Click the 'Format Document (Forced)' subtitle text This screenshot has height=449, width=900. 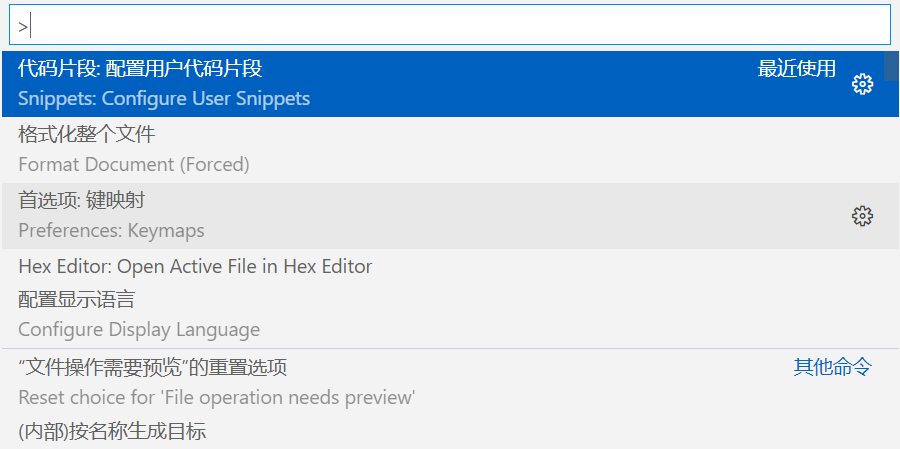pos(134,164)
